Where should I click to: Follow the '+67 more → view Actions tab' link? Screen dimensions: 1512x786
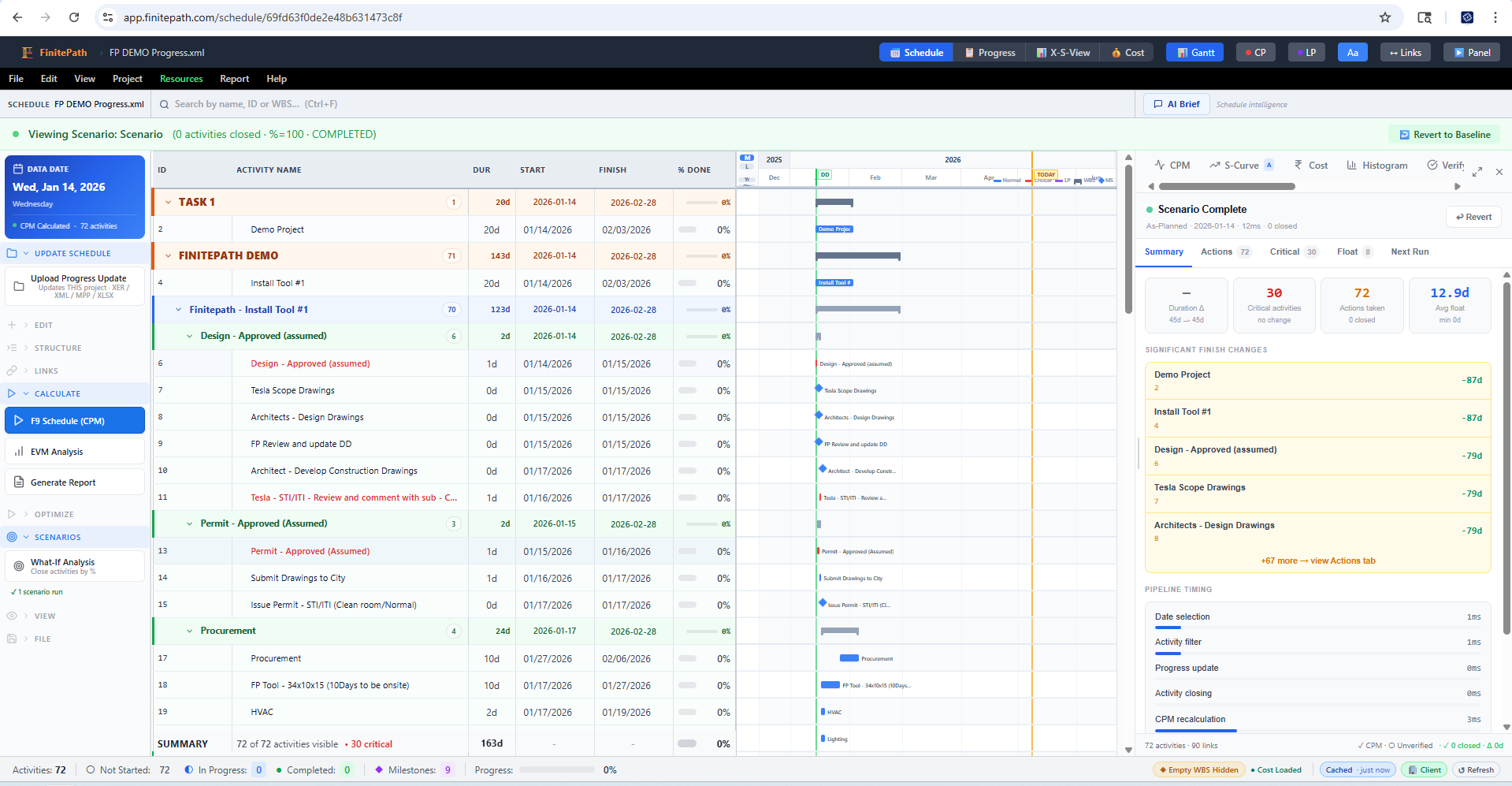coord(1318,561)
